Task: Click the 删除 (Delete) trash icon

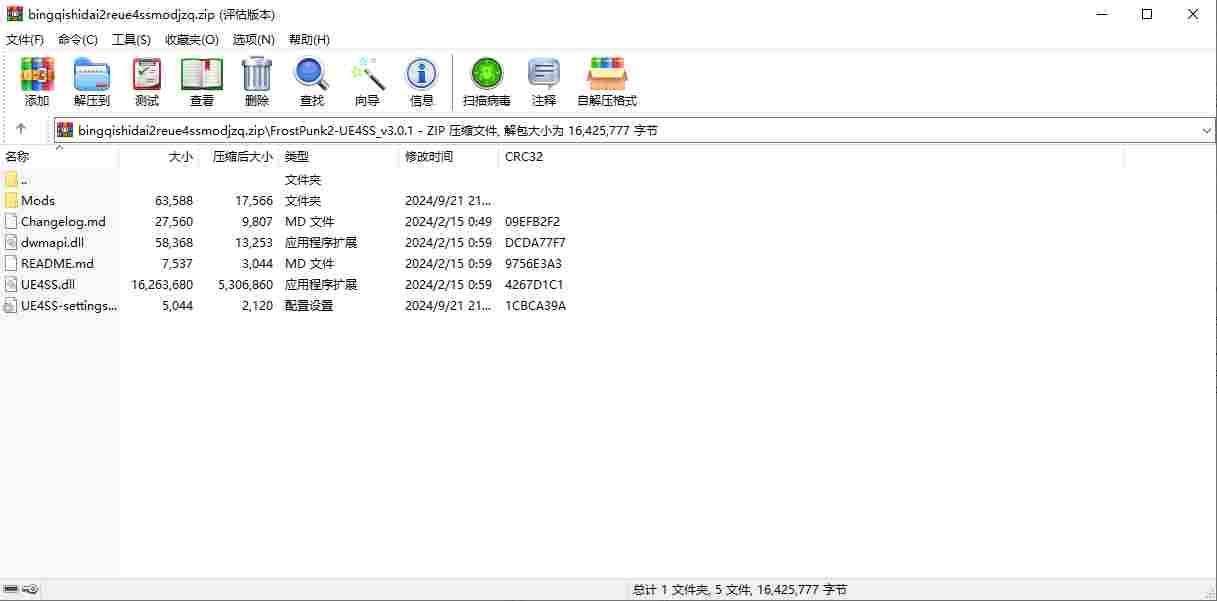Action: pos(257,82)
